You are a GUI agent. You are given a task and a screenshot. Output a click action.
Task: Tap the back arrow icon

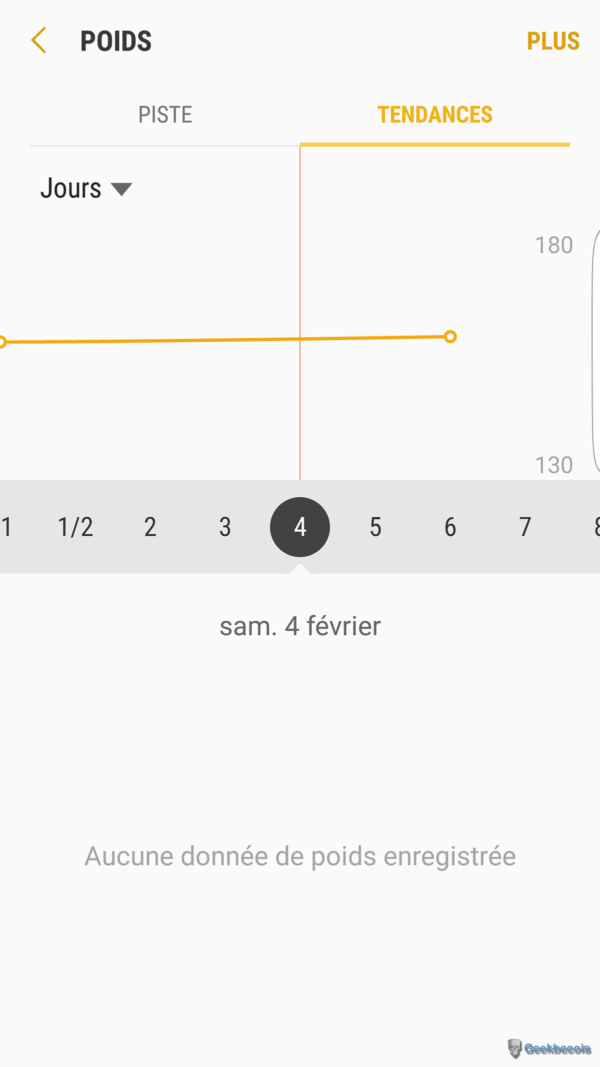pyautogui.click(x=39, y=41)
